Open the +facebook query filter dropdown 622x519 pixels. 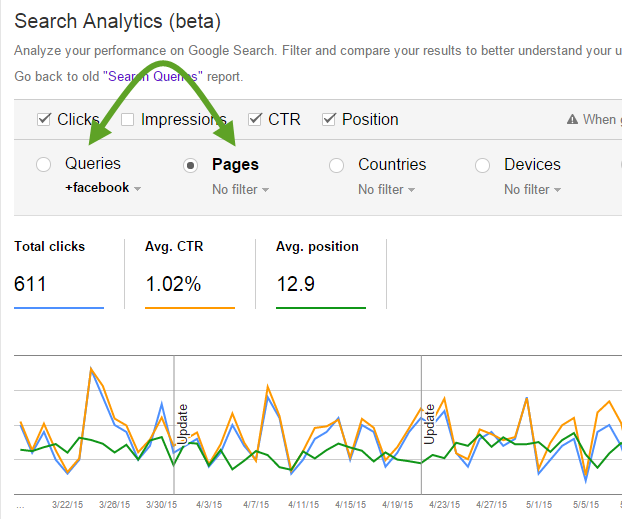(x=103, y=188)
